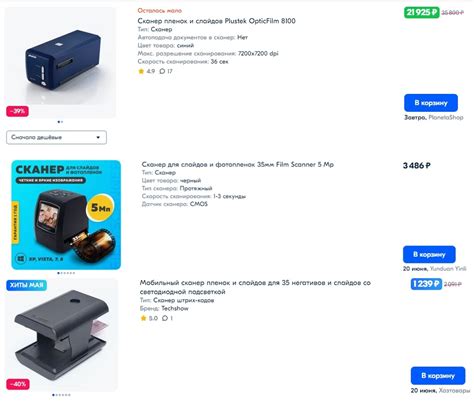Open the 35мм Film Scanner 5 Mp title link
Image resolution: width=474 pixels, height=402 pixels.
pyautogui.click(x=237, y=164)
